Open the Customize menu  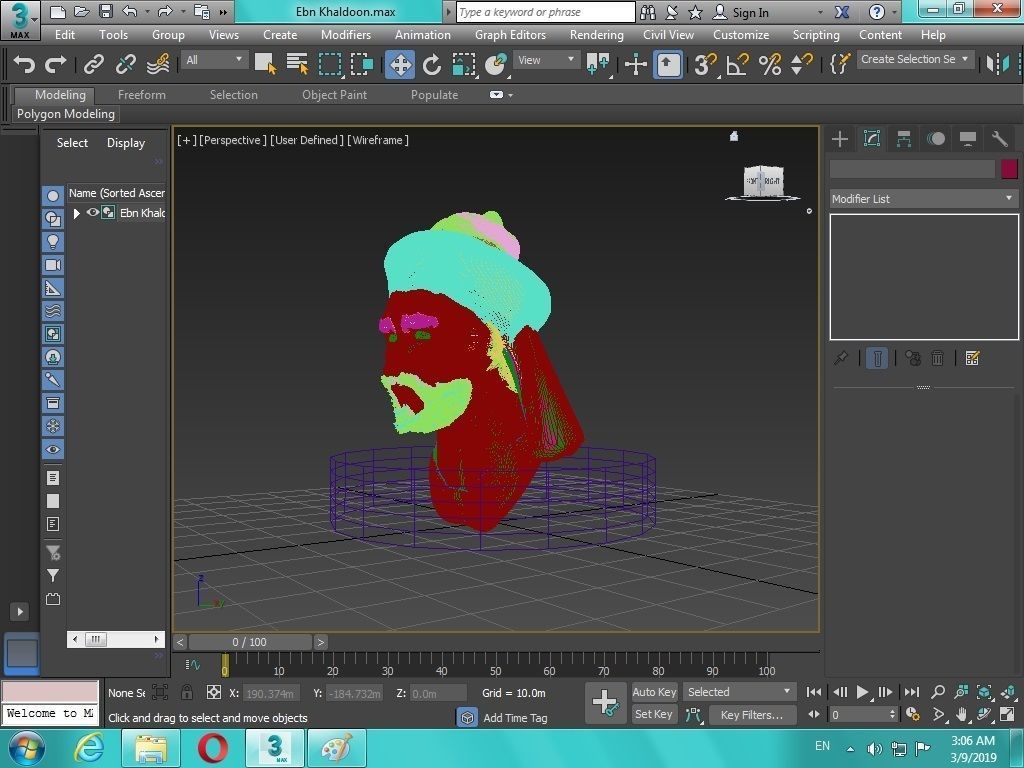pos(741,35)
